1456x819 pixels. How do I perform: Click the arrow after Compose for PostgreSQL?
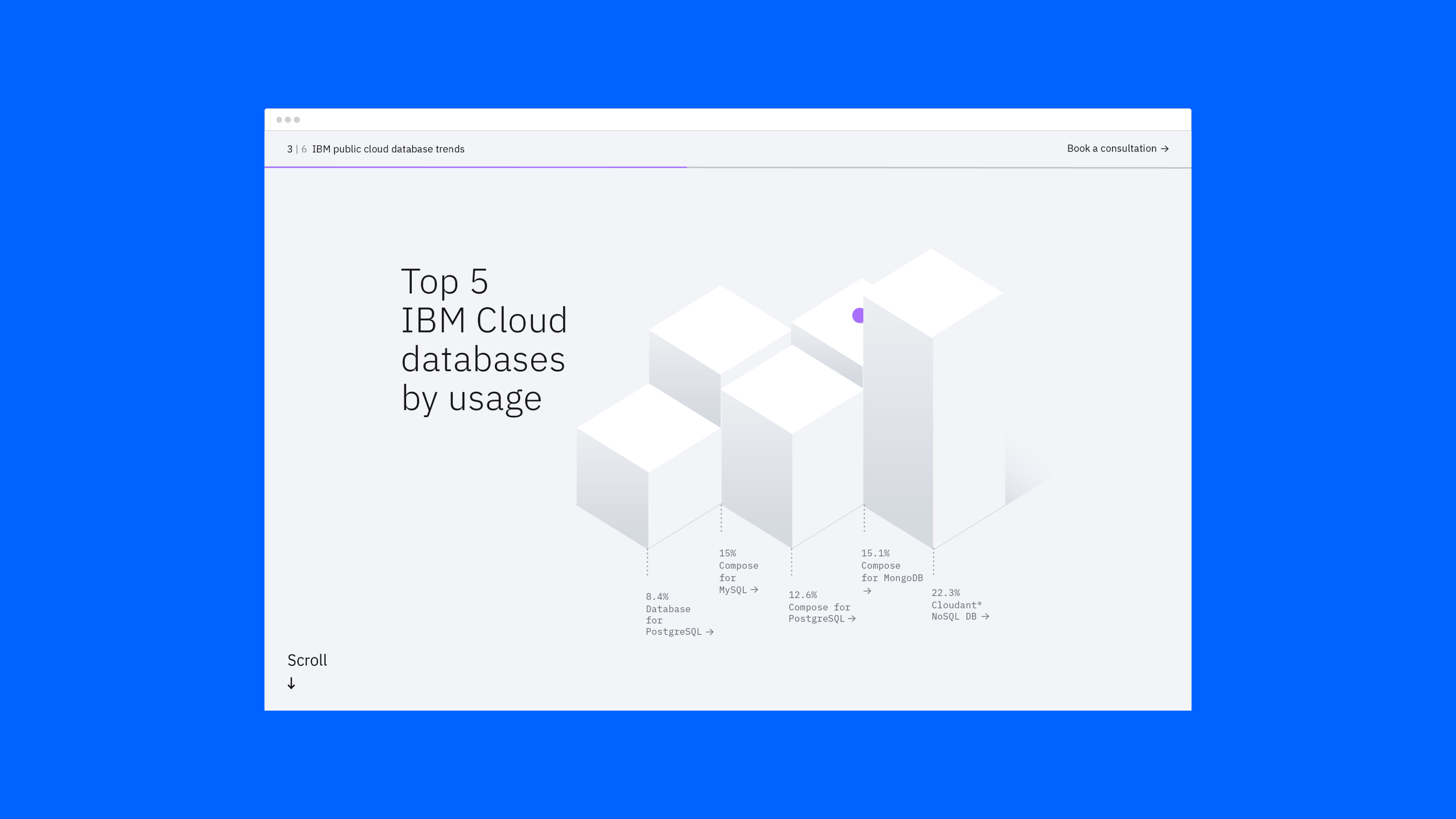click(x=852, y=619)
